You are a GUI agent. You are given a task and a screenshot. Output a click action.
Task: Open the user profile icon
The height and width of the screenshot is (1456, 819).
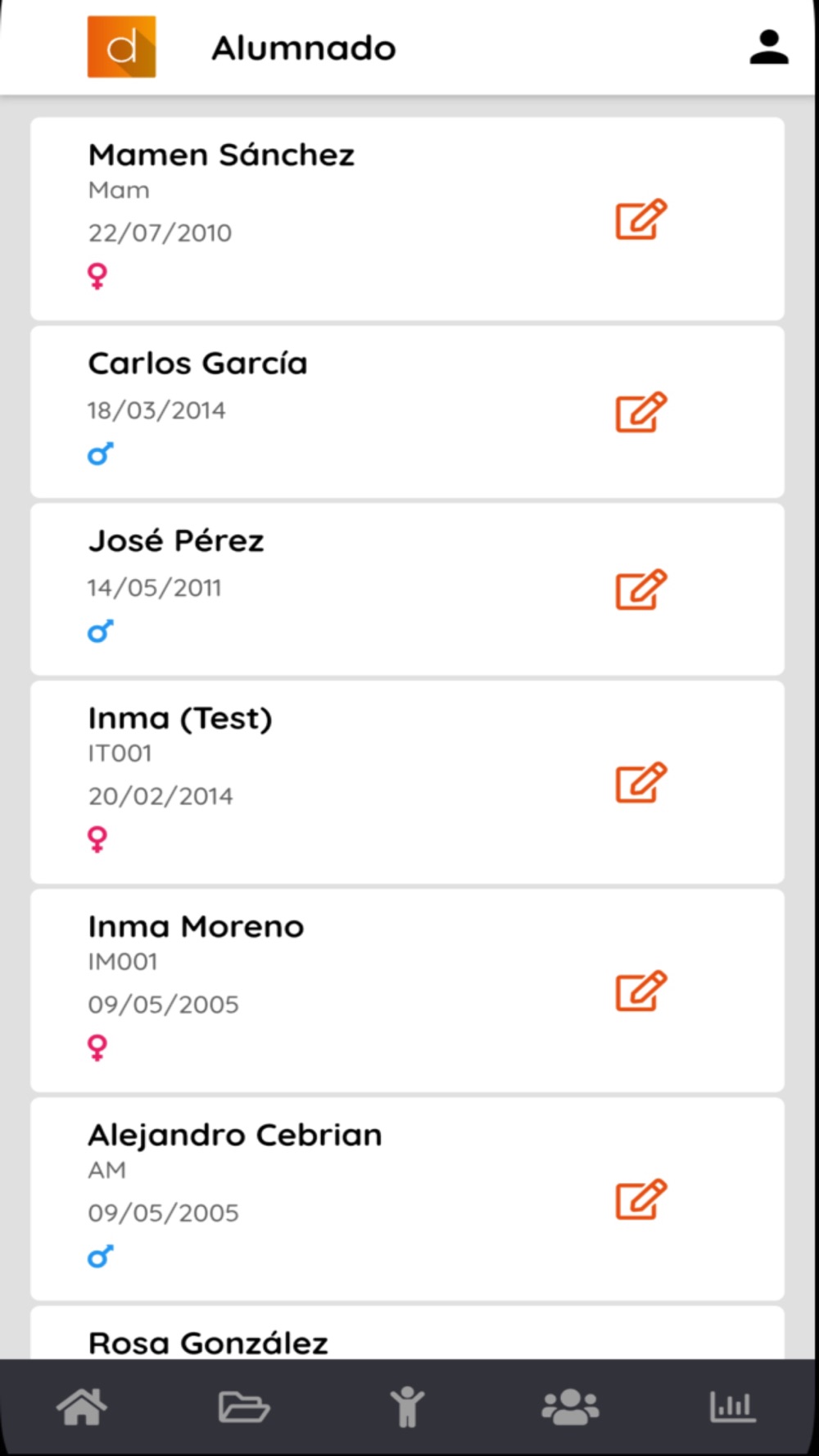[x=768, y=47]
